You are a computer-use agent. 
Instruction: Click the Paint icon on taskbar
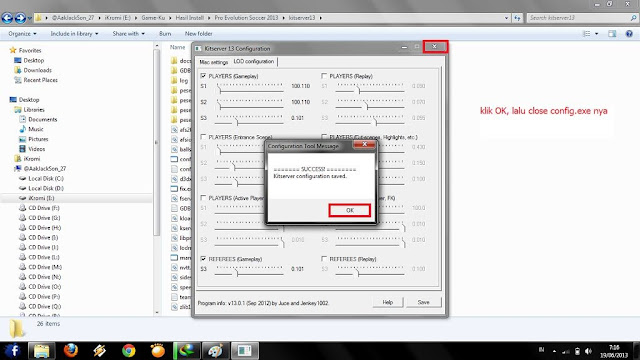[x=216, y=350]
